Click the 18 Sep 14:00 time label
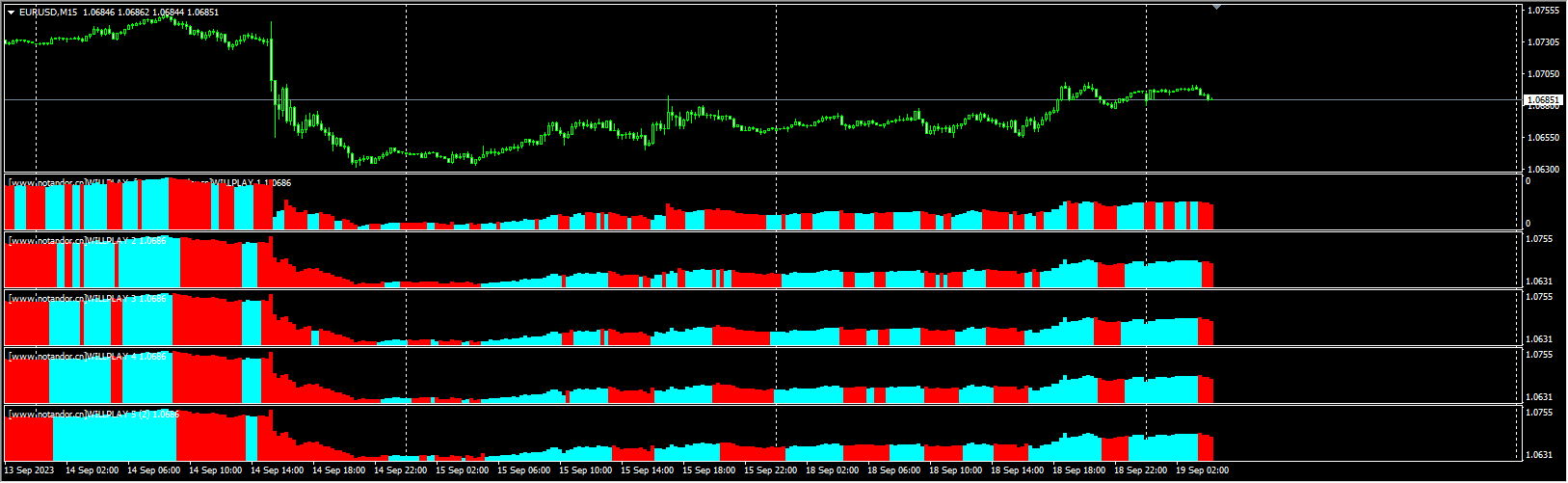This screenshot has height=483, width=1568. pyautogui.click(x=1017, y=471)
